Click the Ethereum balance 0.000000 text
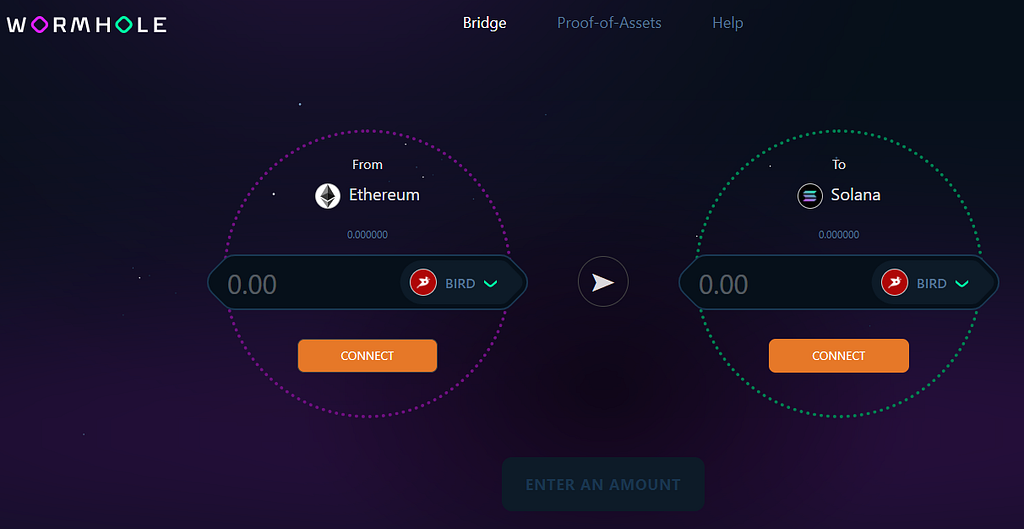The width and height of the screenshot is (1024, 529). point(367,235)
